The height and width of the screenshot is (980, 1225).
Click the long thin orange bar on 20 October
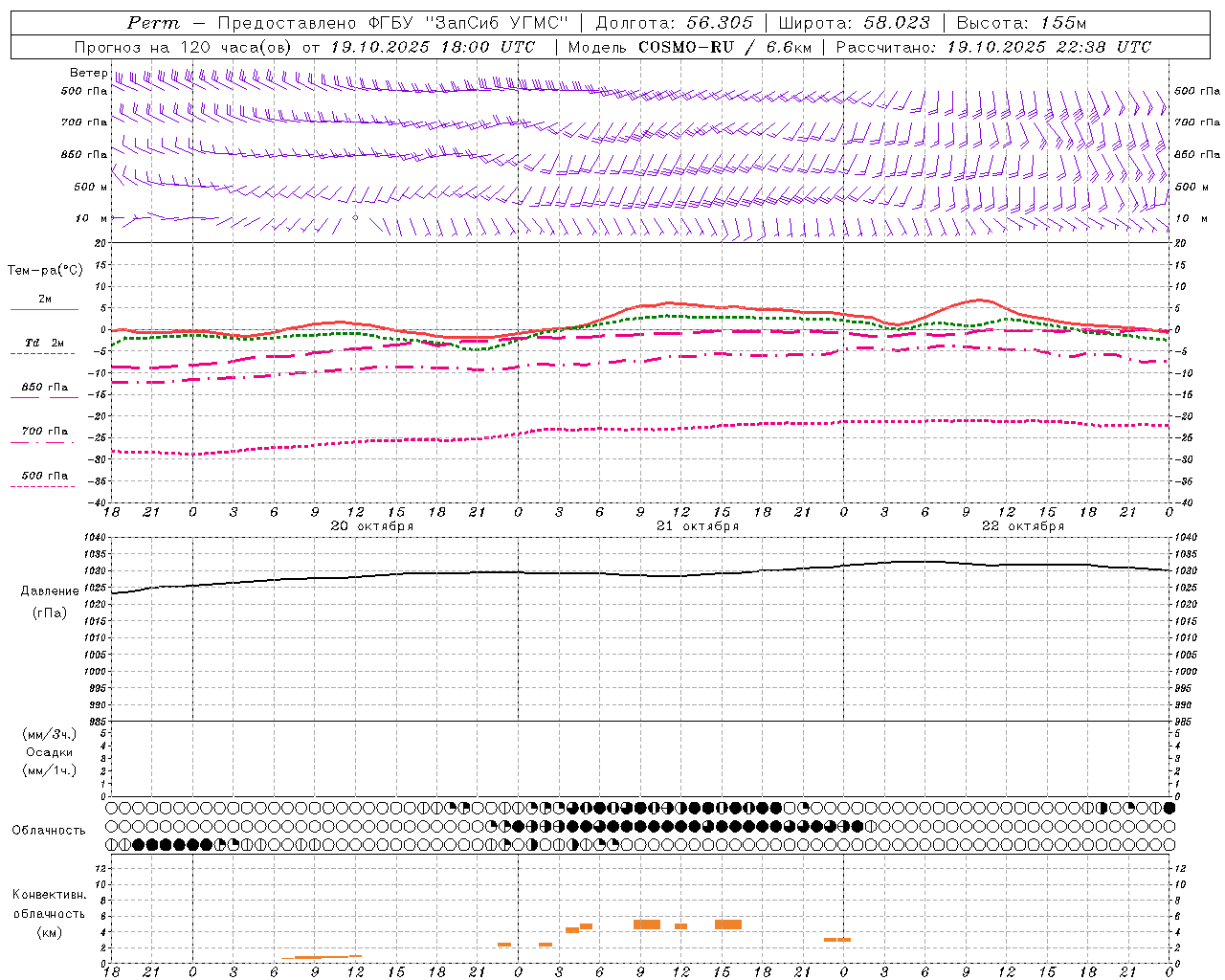pos(322,956)
